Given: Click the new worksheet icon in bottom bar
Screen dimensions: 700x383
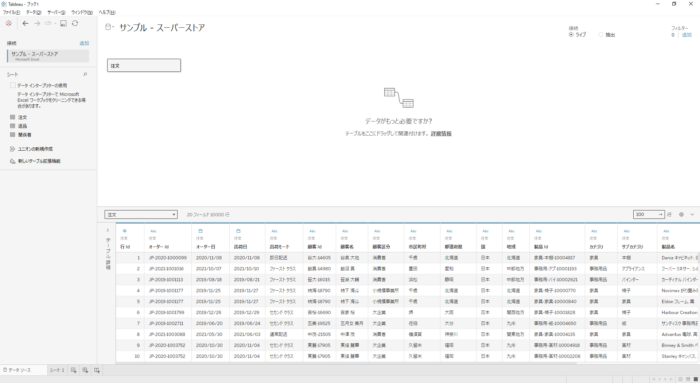Looking at the screenshot, I should pos(74,370).
